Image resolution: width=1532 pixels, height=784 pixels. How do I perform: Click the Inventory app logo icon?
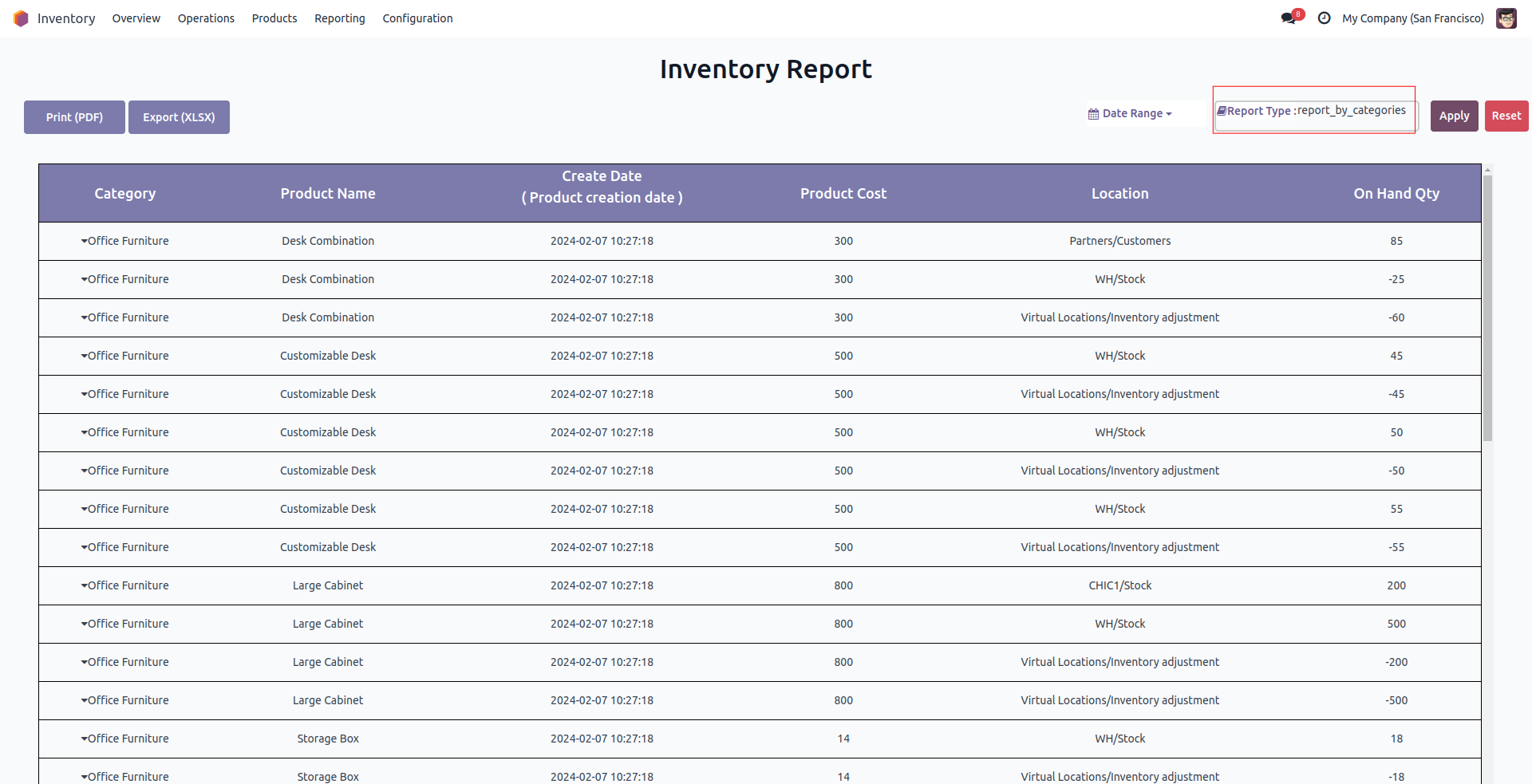tap(21, 18)
